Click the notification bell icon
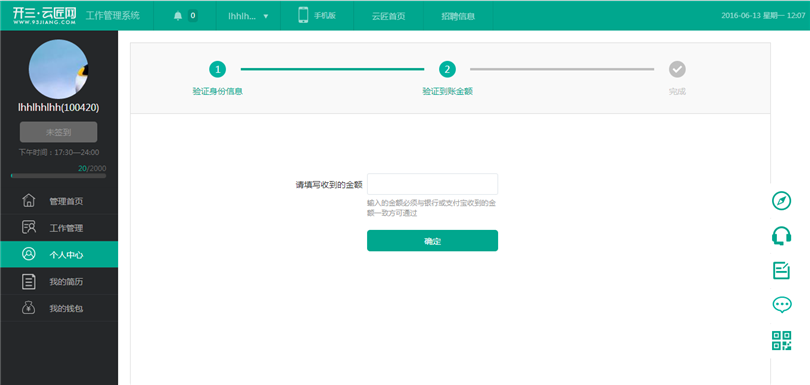This screenshot has width=810, height=385. (x=178, y=16)
